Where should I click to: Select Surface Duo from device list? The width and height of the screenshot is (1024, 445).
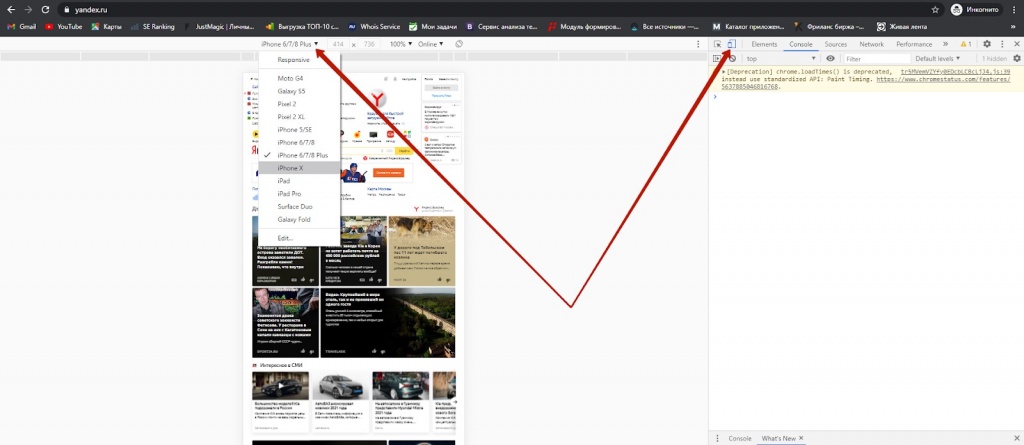click(299, 206)
